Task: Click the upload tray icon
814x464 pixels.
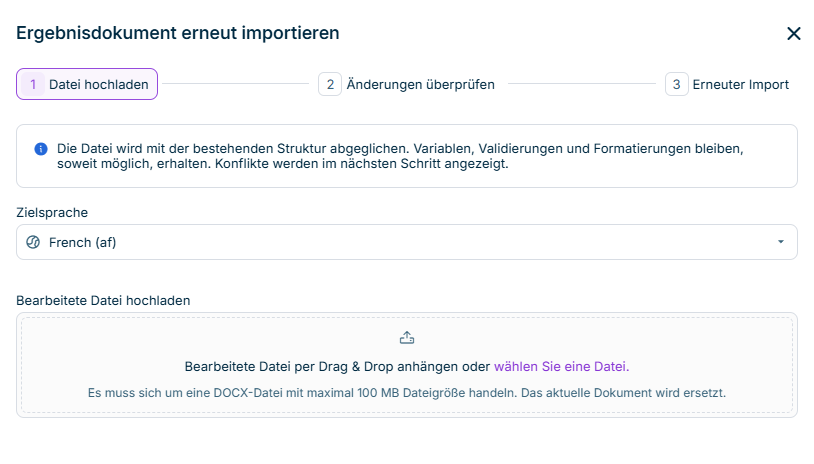Action: [406, 338]
